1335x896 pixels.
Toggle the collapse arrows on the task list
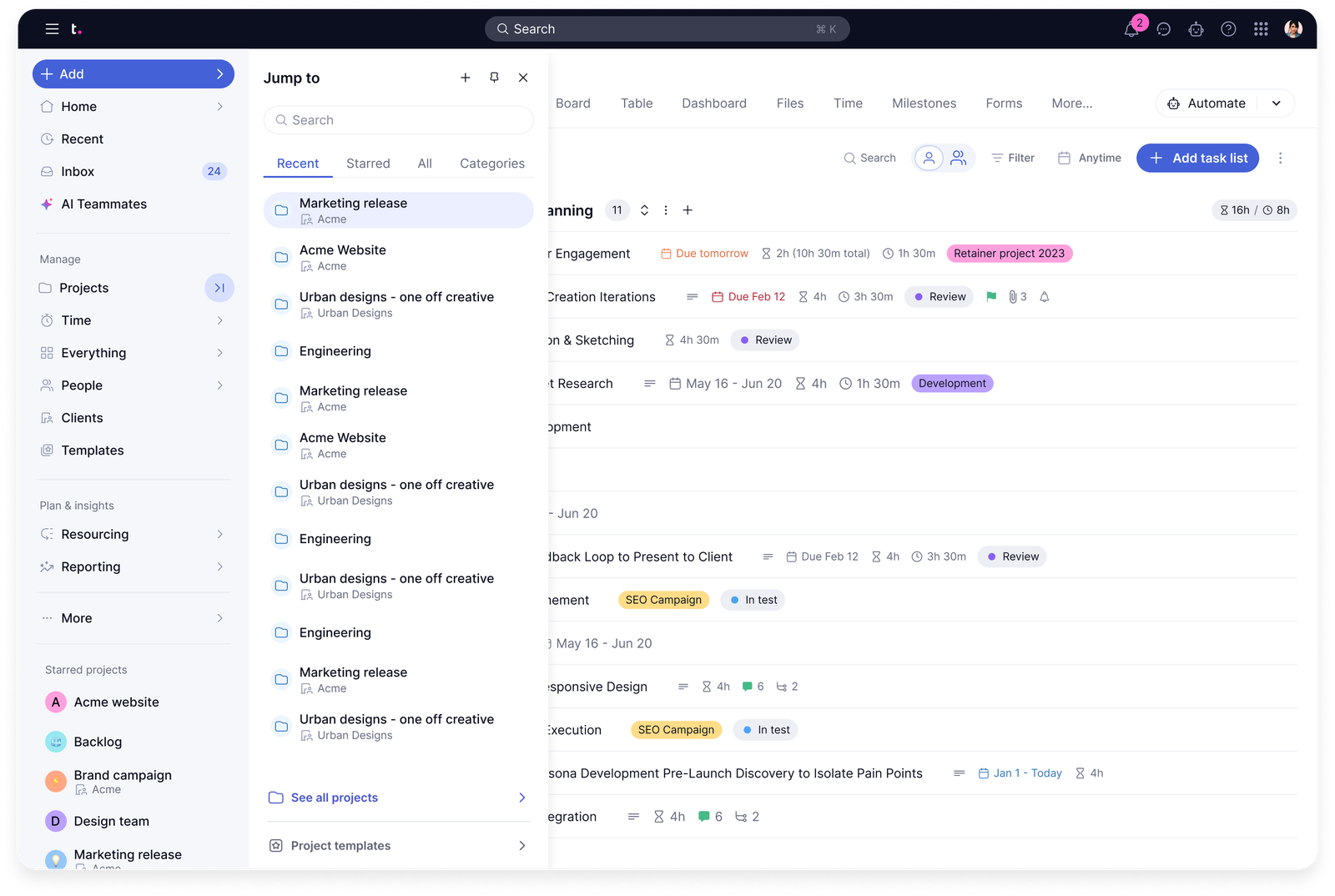(644, 210)
